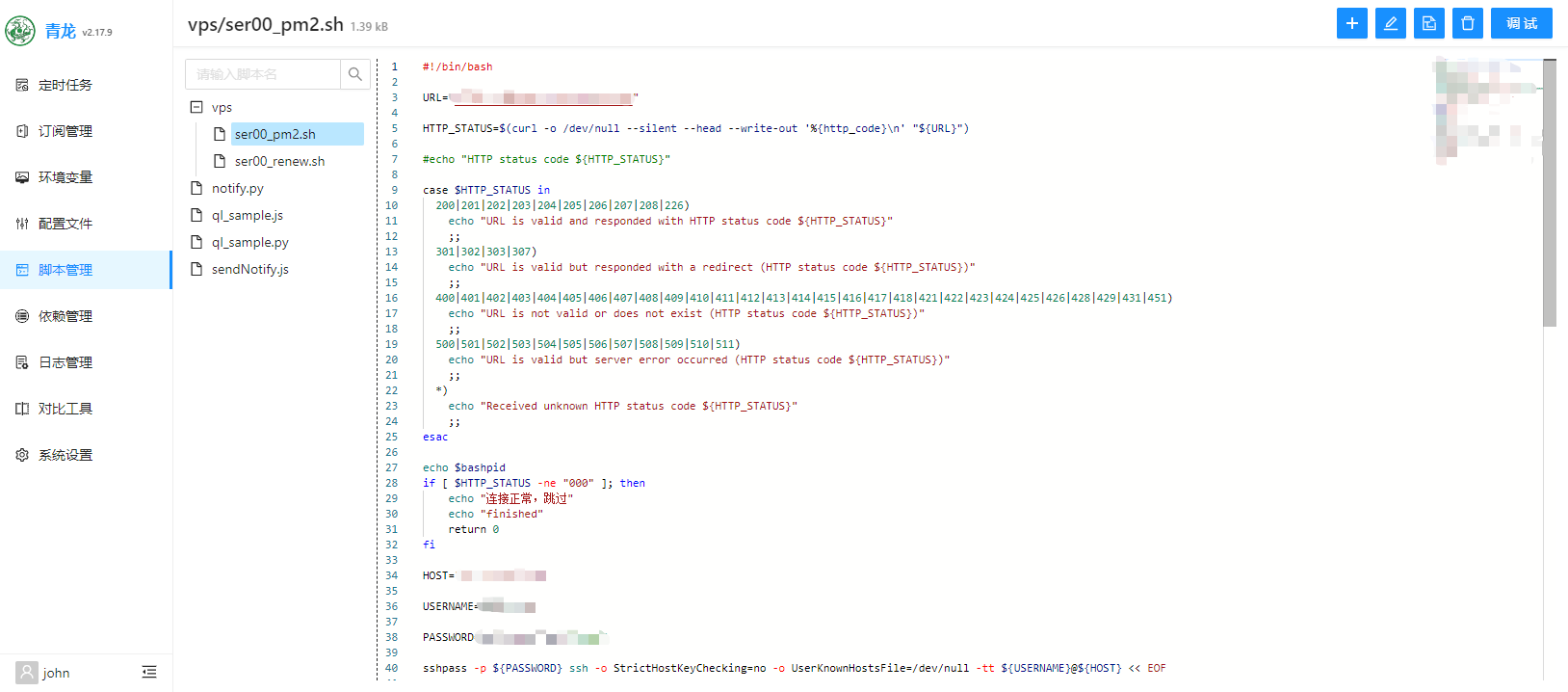Screen dimensions: 1568x692
Task: Open notify.py script file
Action: coord(237,188)
